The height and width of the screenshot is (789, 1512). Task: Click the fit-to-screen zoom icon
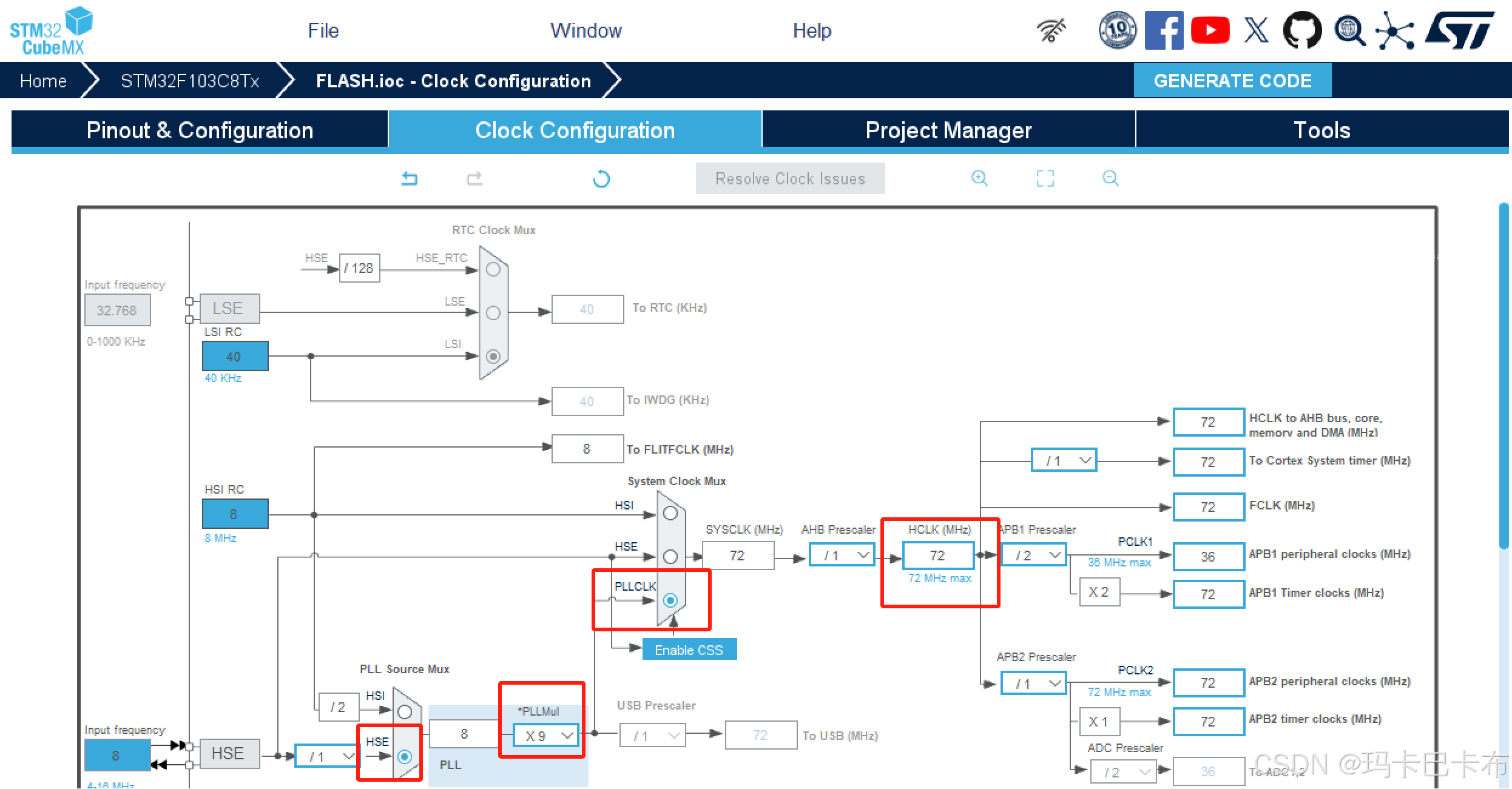click(x=1045, y=178)
